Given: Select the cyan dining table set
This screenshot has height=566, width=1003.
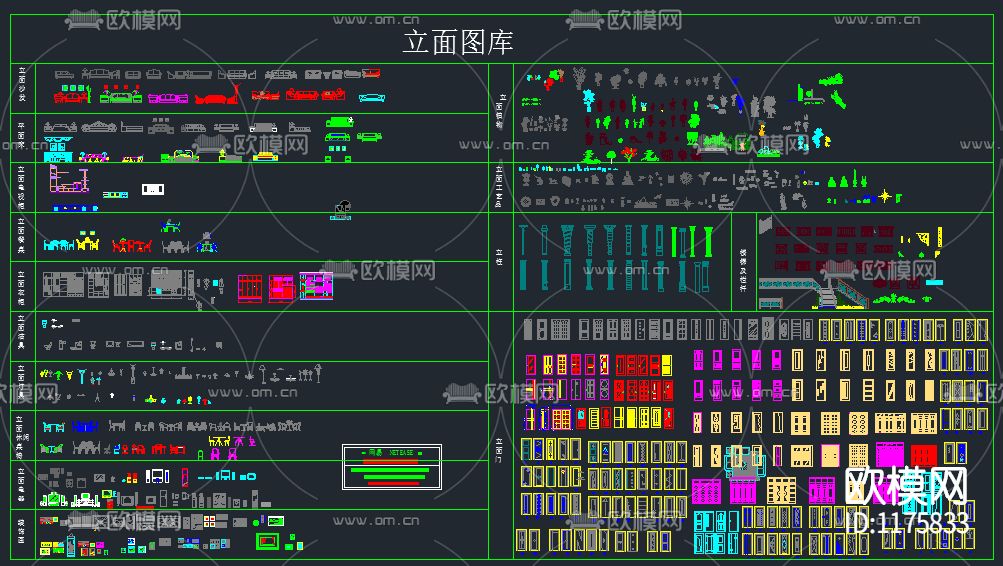Looking at the screenshot, I should coord(59,244).
